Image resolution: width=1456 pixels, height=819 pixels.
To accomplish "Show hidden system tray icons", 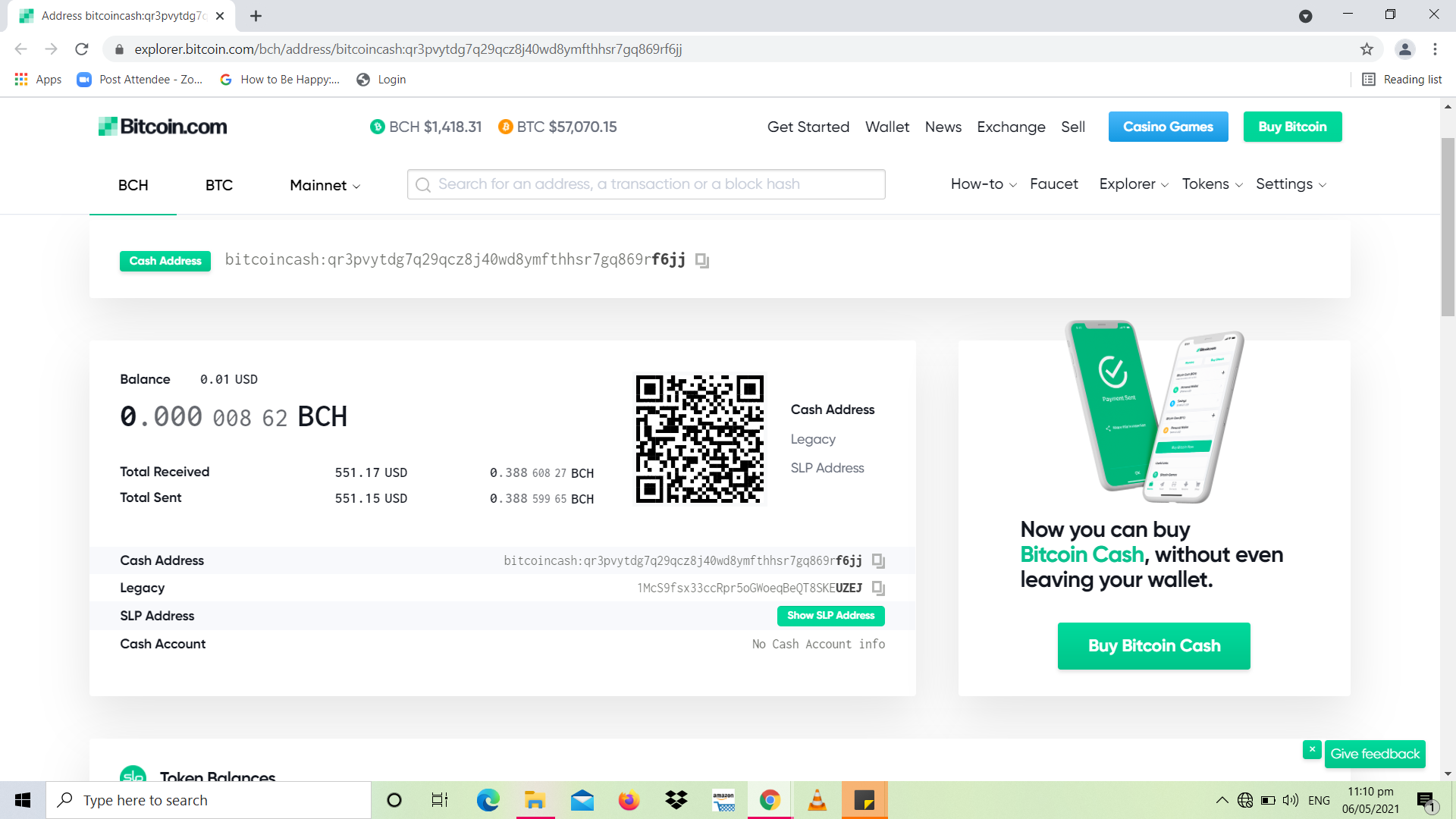I will pos(1222,800).
